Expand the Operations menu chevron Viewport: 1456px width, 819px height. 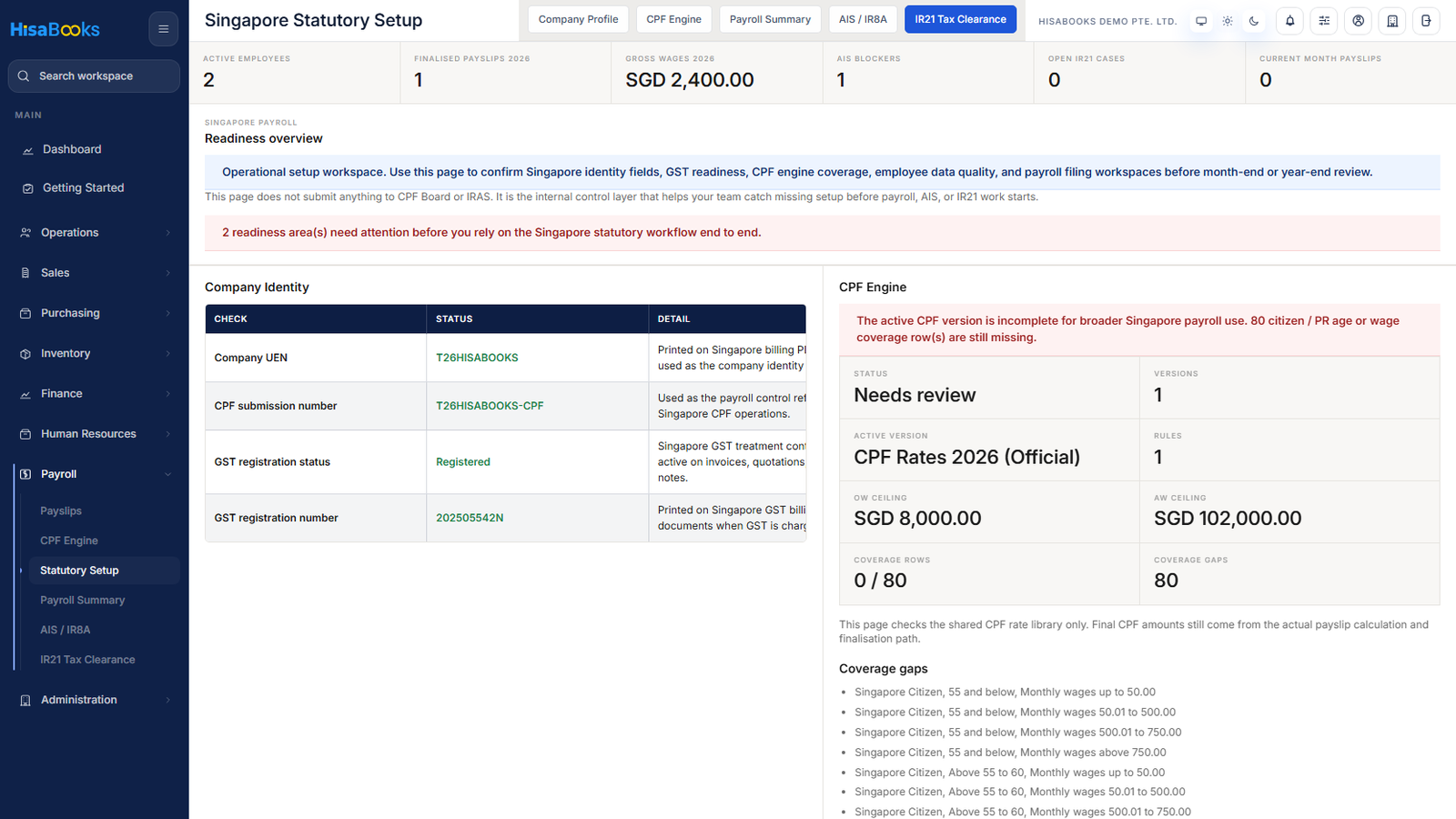(x=167, y=233)
